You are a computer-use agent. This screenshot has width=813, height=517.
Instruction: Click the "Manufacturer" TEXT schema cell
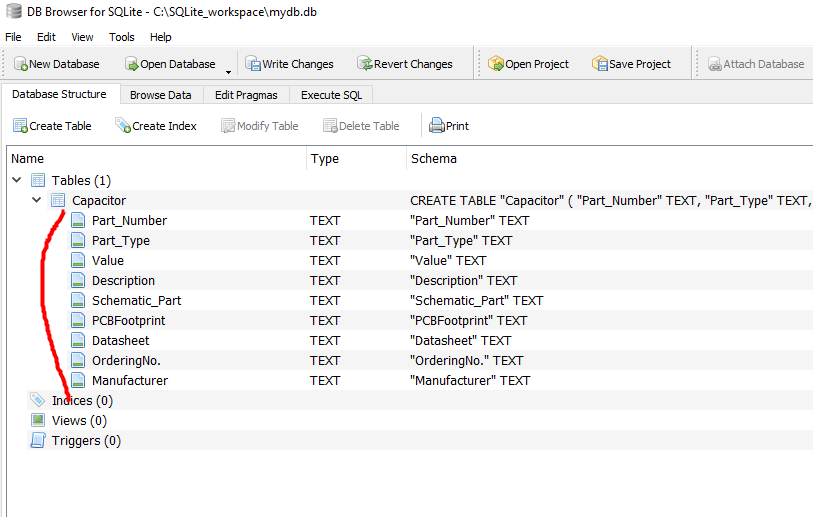(470, 381)
